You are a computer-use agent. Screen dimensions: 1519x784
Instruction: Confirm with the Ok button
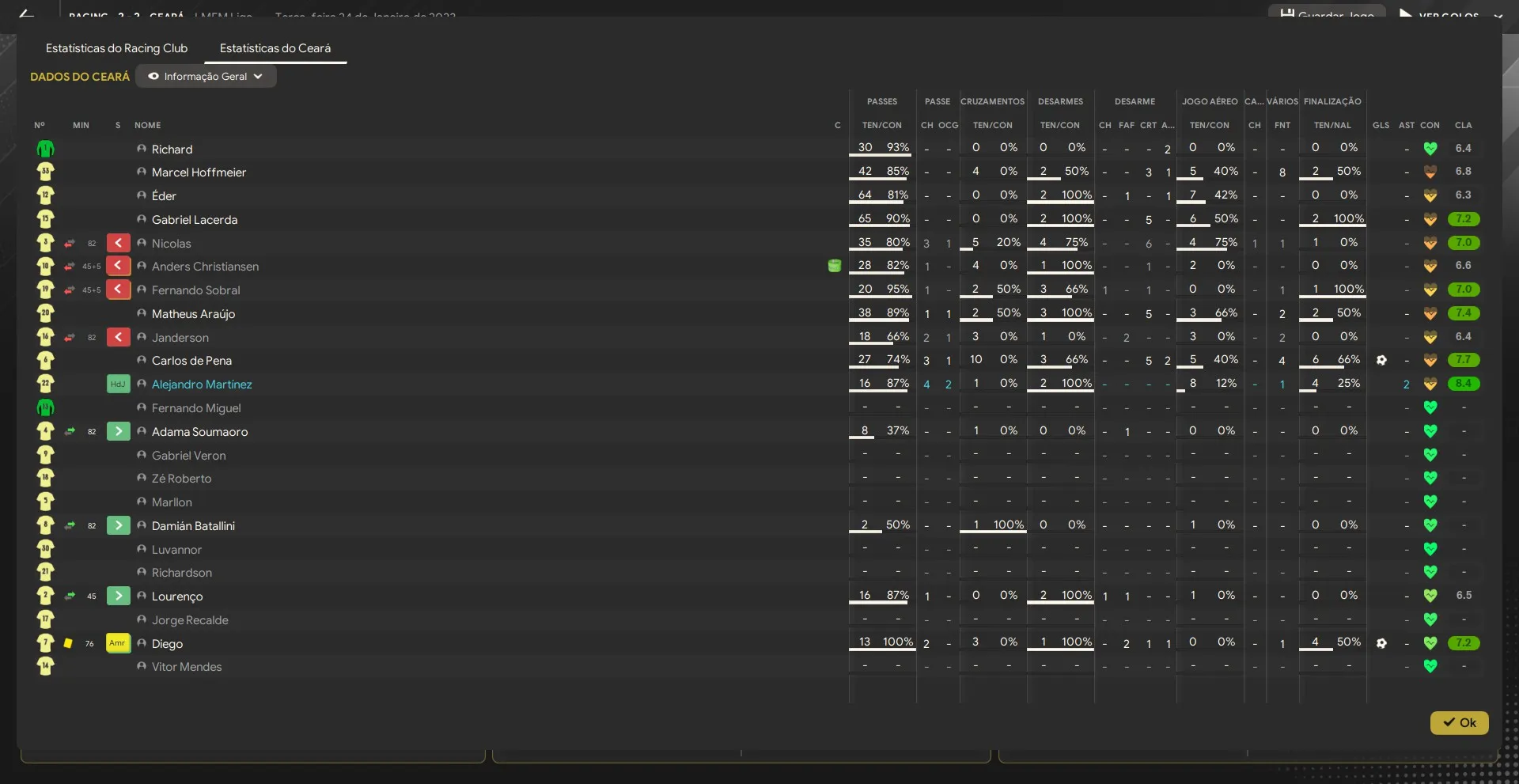point(1459,722)
